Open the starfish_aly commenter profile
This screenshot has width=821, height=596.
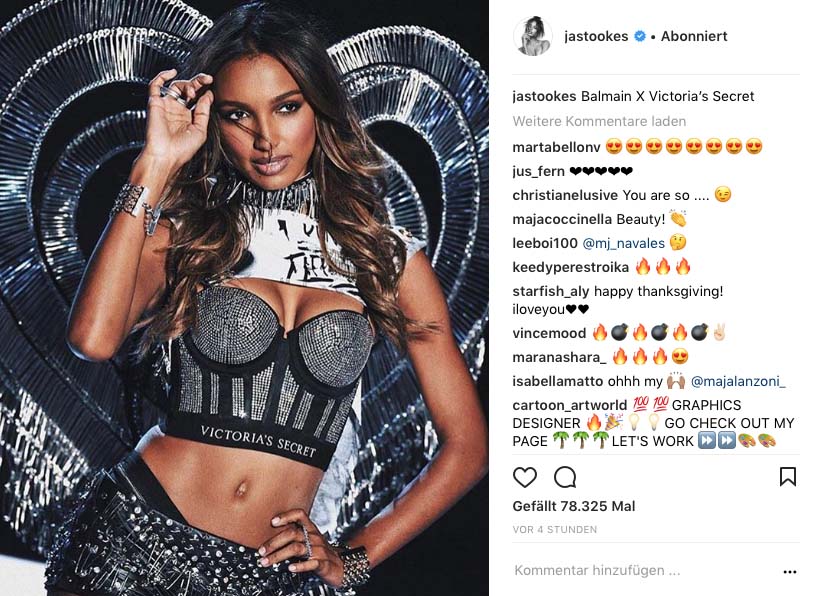[551, 292]
